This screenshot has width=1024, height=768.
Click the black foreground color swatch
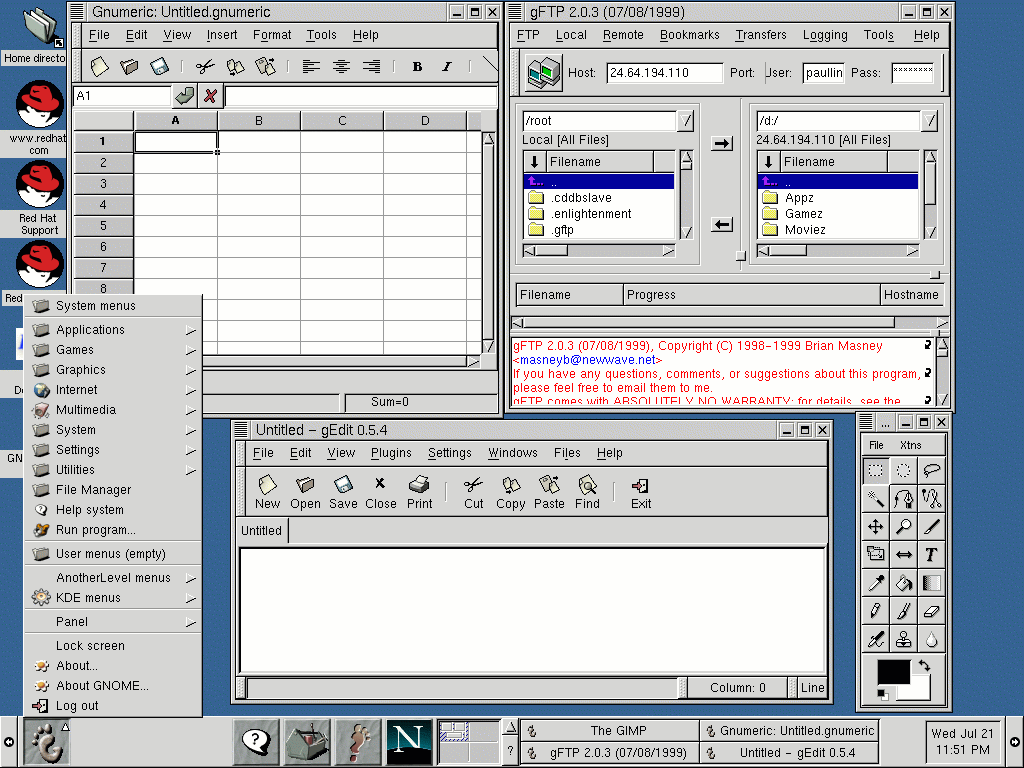click(x=892, y=672)
